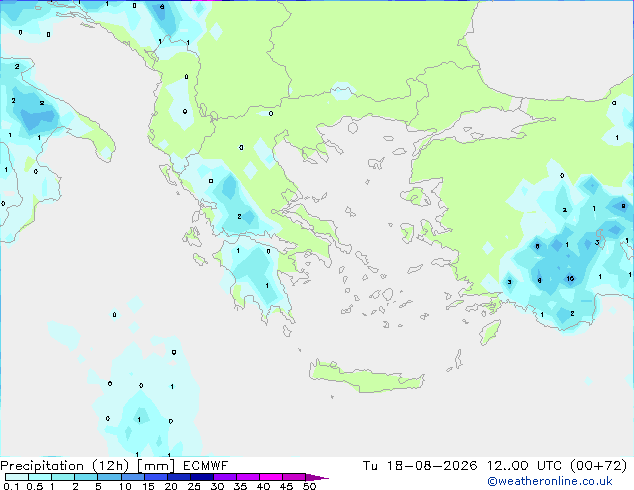Click the legend scale label "50"
This screenshot has height=490, width=634.
pos(310,486)
